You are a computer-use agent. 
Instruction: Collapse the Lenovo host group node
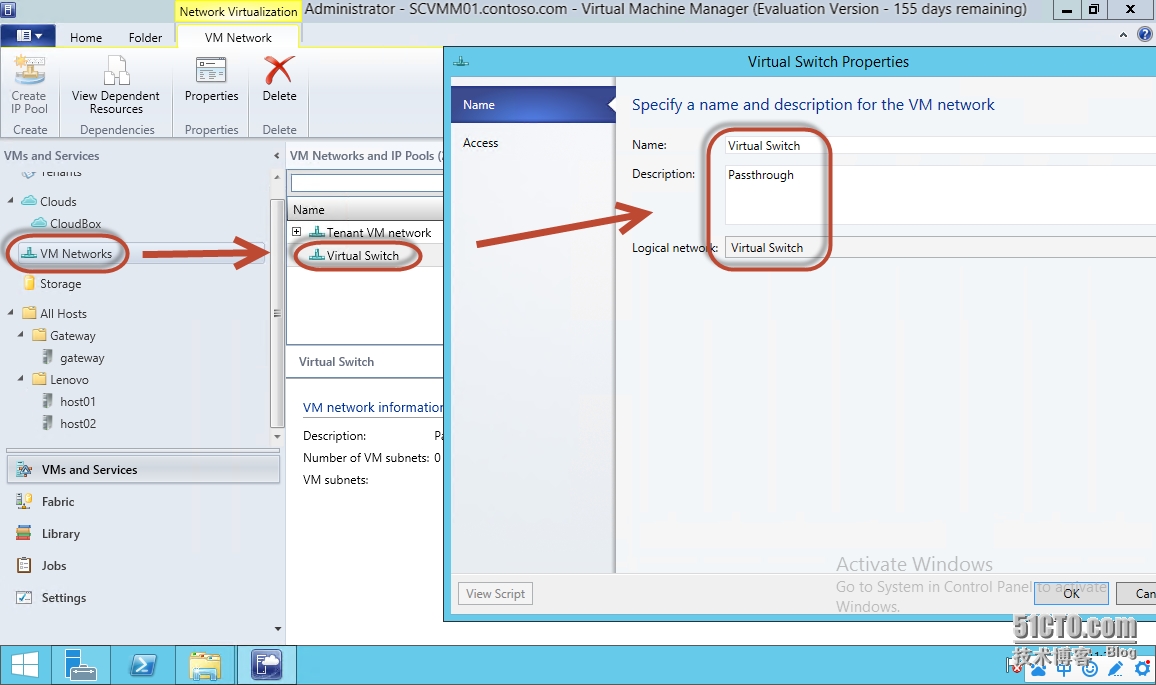click(x=21, y=379)
